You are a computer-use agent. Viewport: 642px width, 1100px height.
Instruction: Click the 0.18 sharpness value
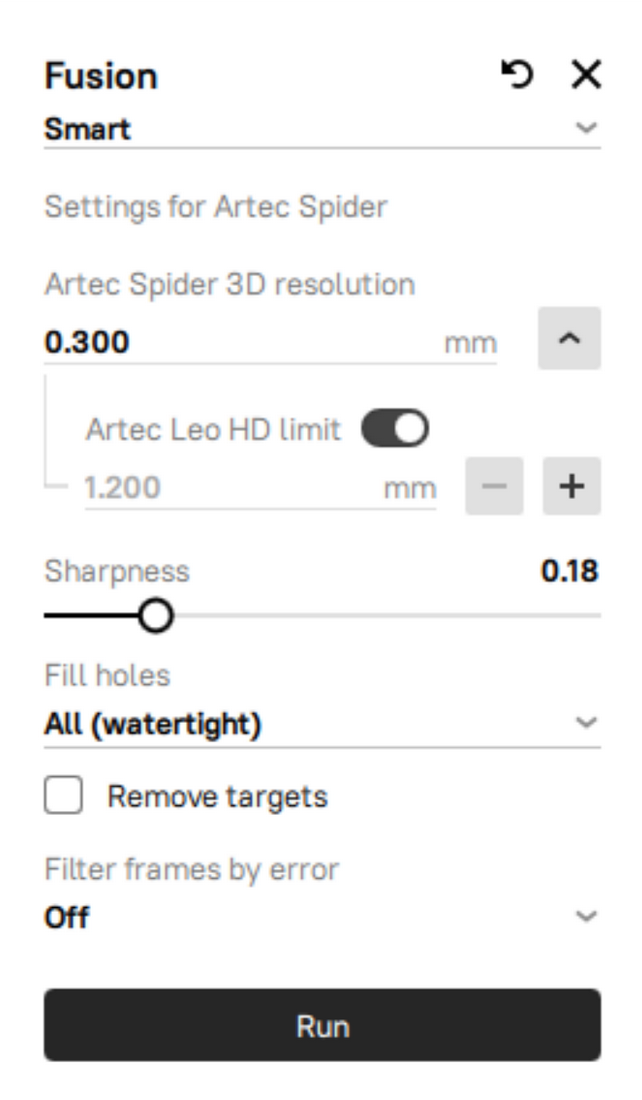569,571
